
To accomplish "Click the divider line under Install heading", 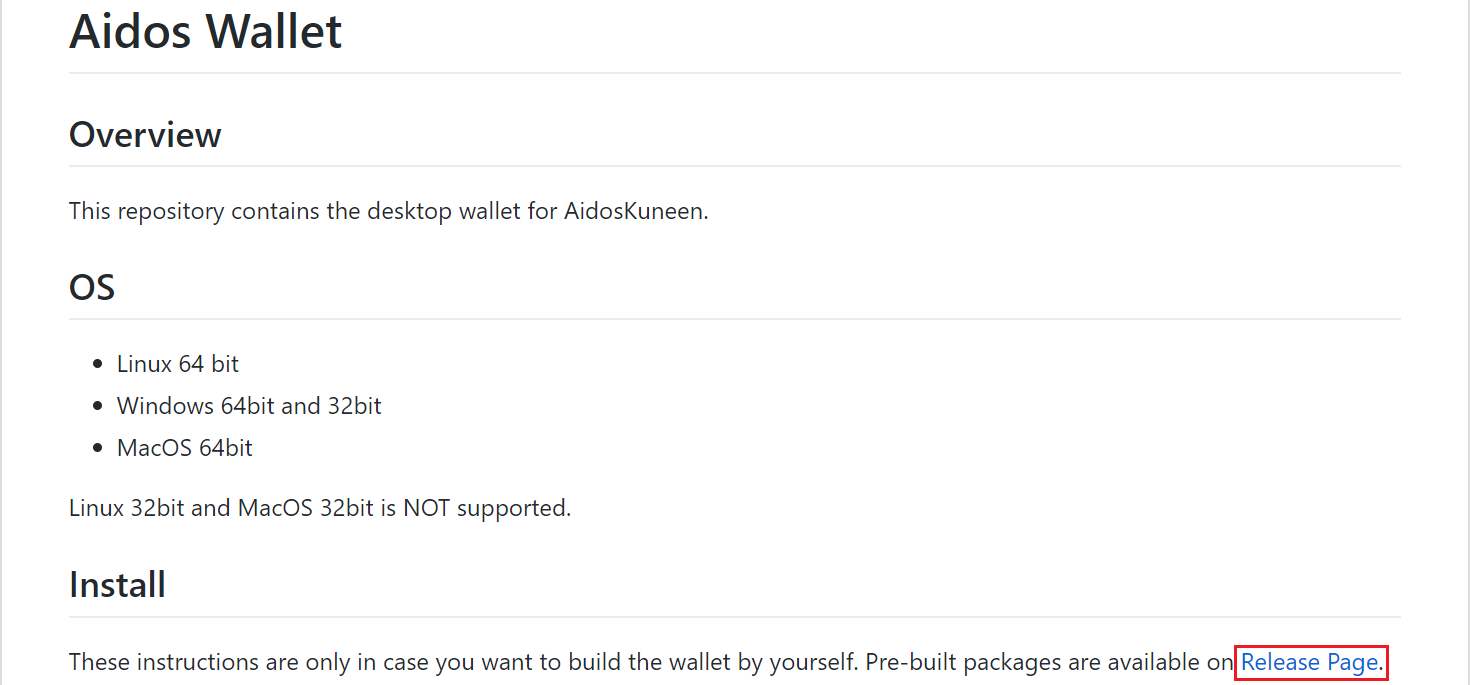I will click(x=735, y=617).
